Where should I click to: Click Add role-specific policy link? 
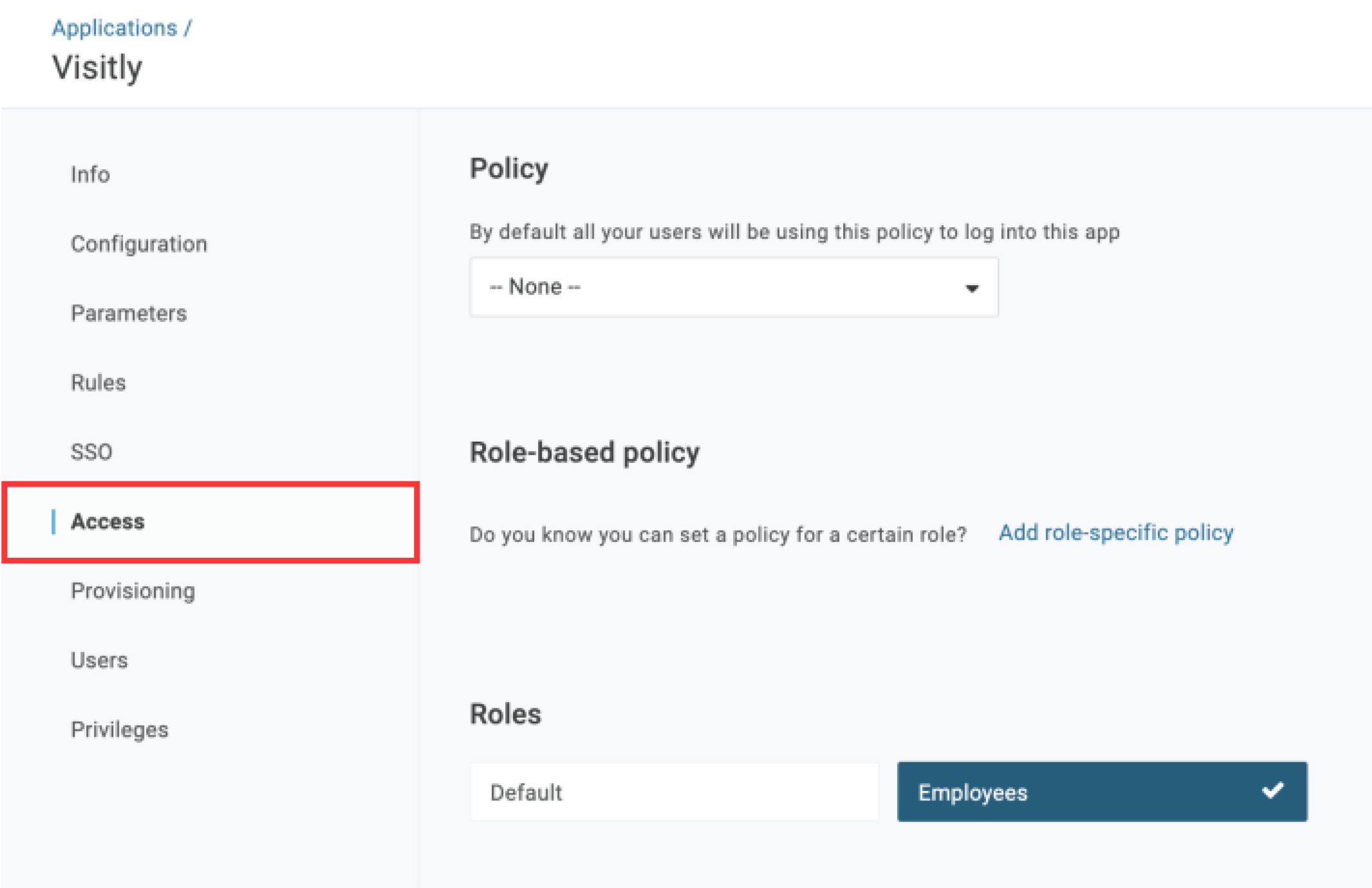[x=1116, y=533]
